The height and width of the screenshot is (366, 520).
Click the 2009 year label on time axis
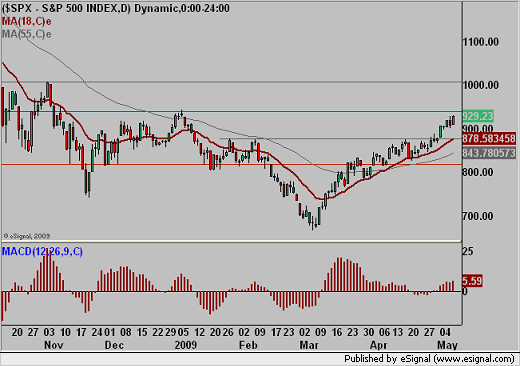(x=186, y=345)
